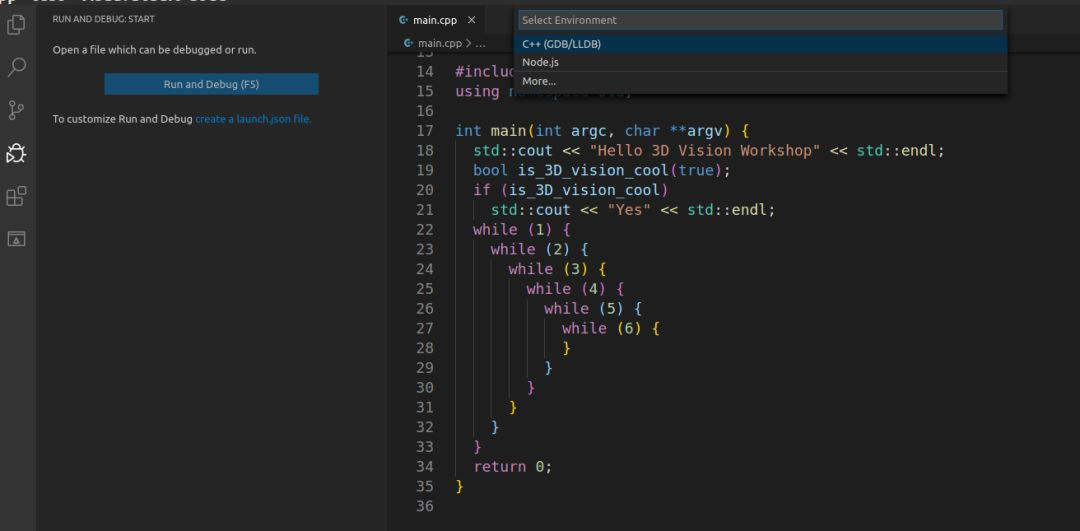Click line number 22 in the gutter
The image size is (1080, 531).
tap(425, 229)
